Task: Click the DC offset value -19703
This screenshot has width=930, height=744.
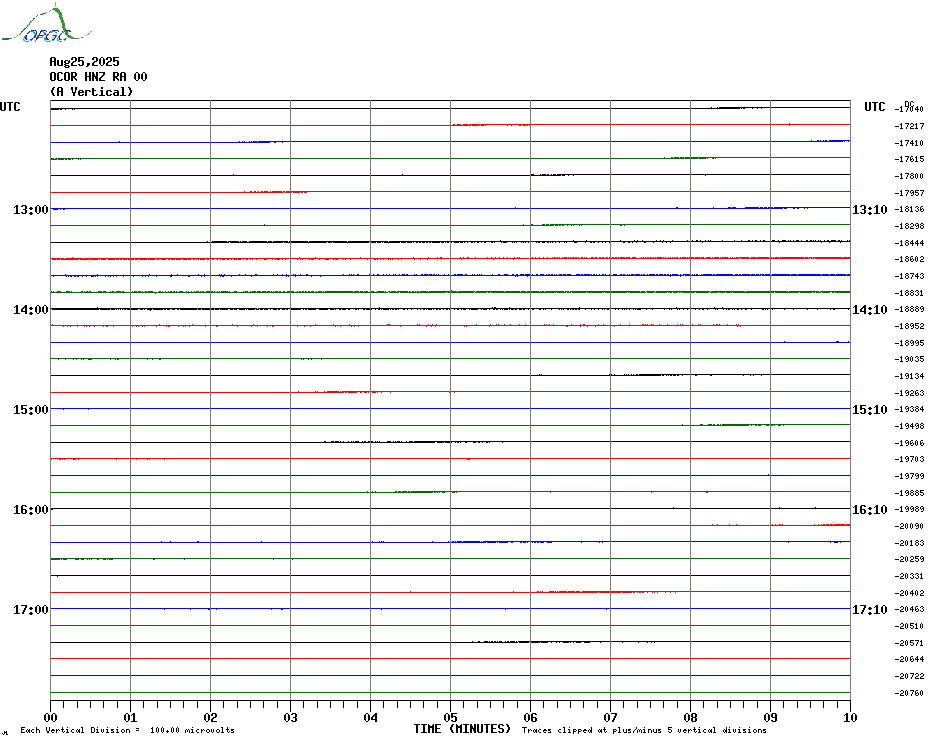Action: 909,460
